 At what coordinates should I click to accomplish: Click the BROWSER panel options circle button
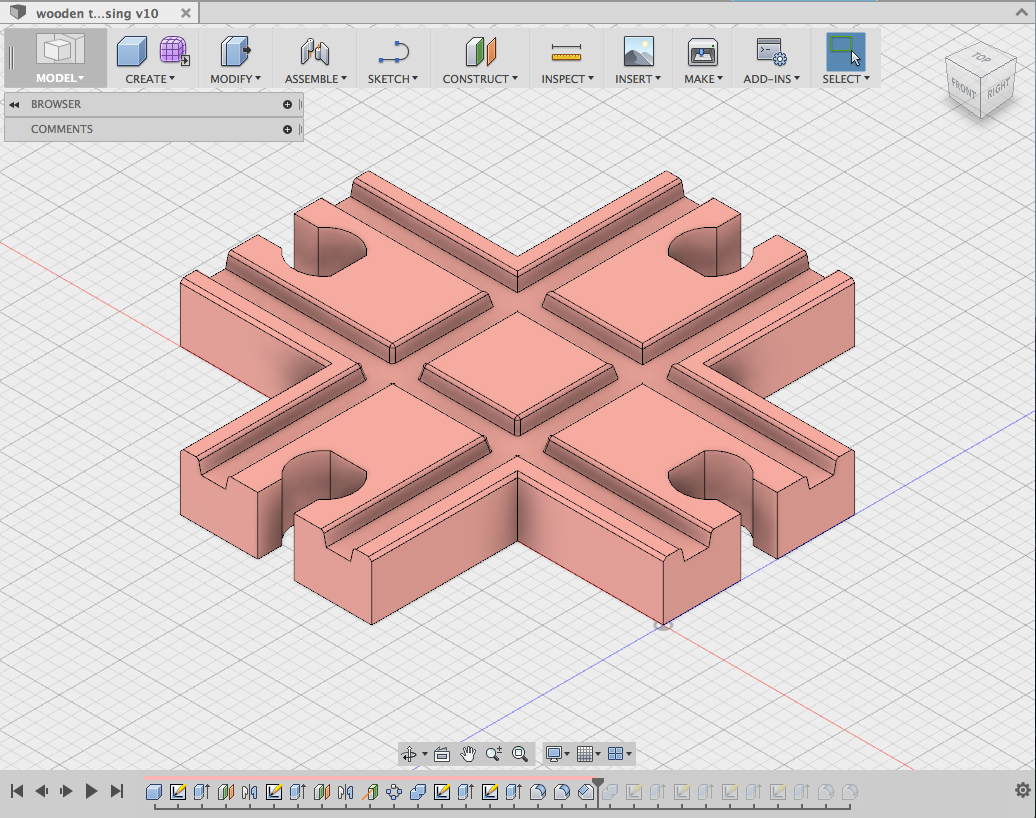point(287,104)
